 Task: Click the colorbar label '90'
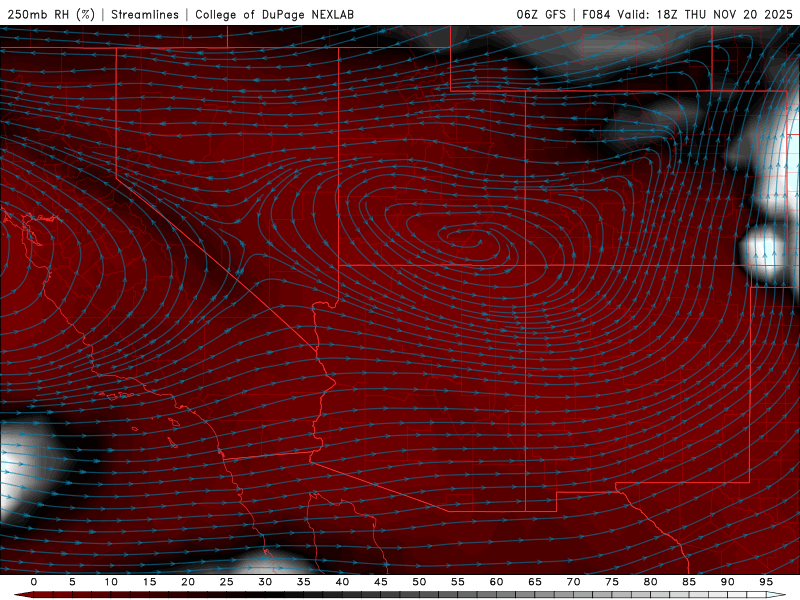(728, 582)
